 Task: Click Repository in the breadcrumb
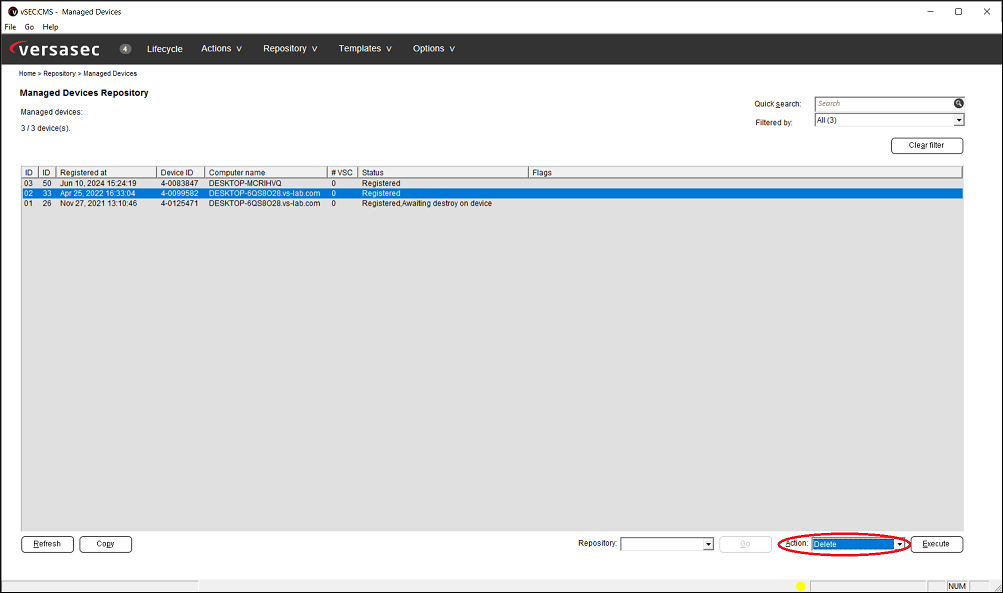(x=59, y=74)
